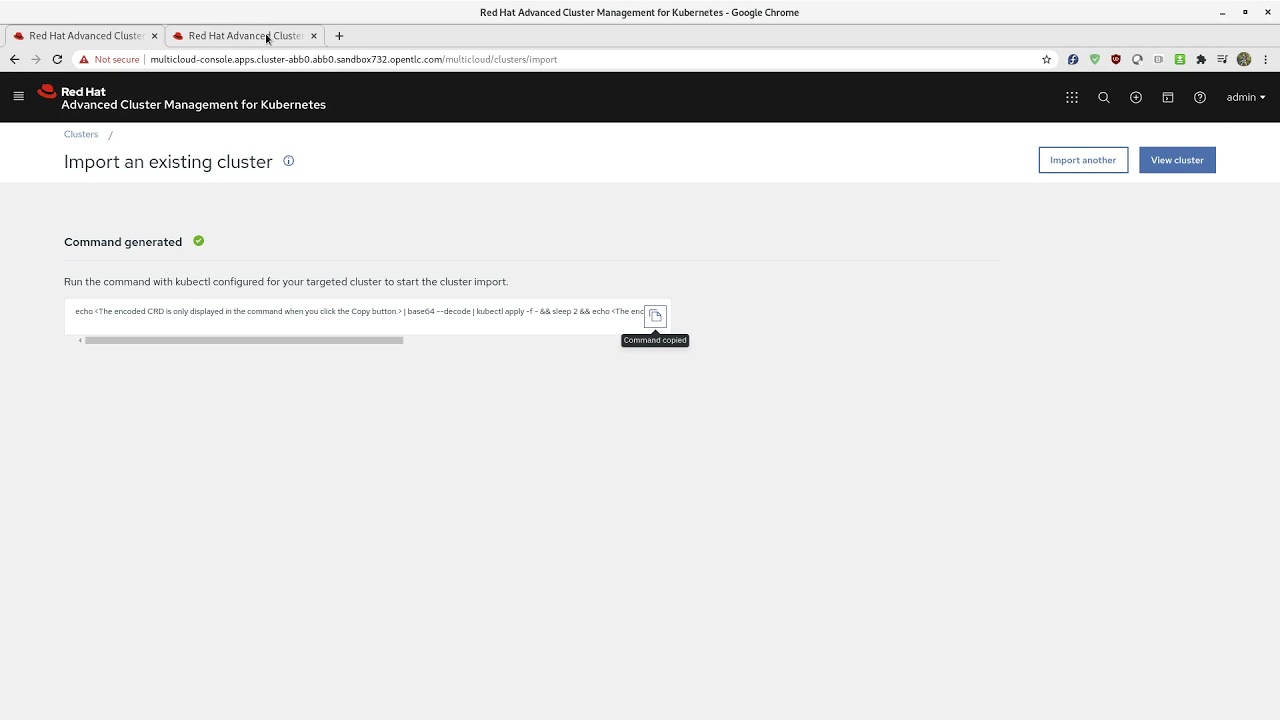
Task: Click the gray card-shaped extension icon
Action: click(1159, 59)
